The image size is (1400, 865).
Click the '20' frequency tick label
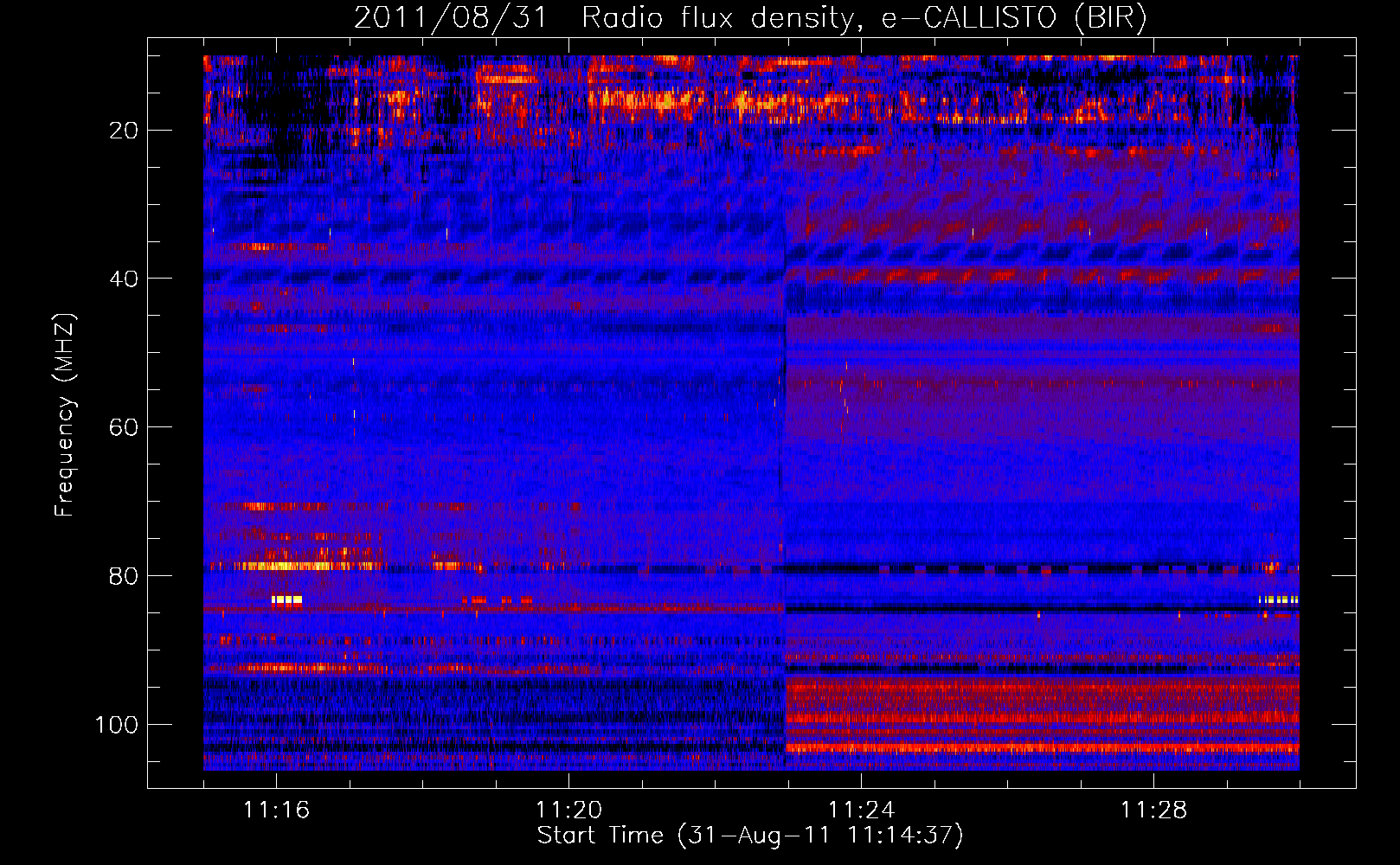[124, 131]
